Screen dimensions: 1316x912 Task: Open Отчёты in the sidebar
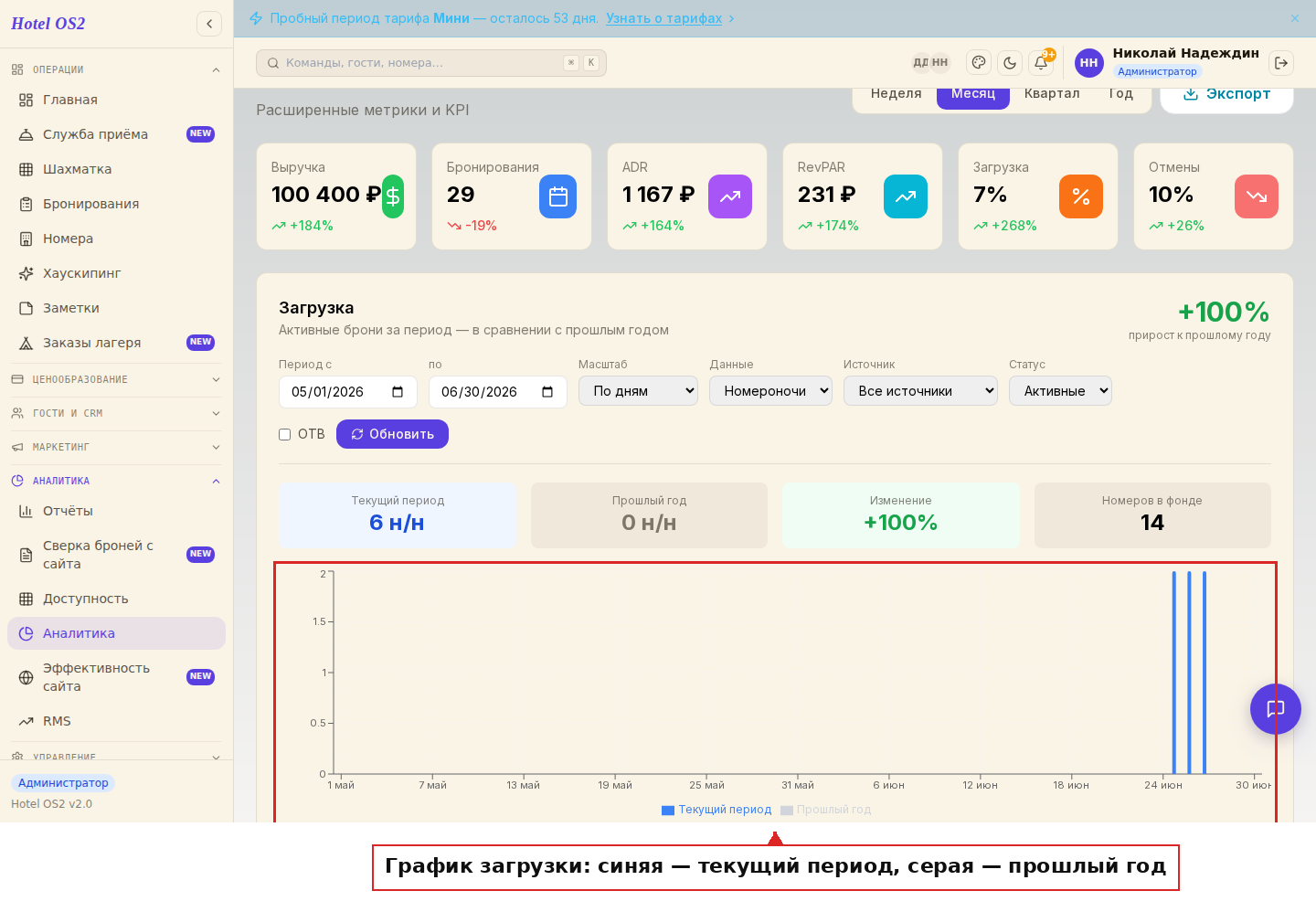(116, 511)
